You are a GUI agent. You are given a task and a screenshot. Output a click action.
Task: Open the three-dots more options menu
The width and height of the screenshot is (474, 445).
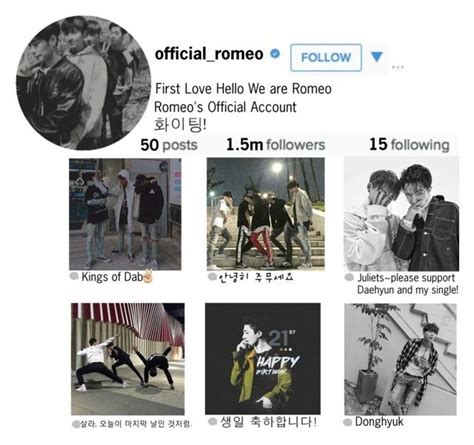[x=398, y=67]
